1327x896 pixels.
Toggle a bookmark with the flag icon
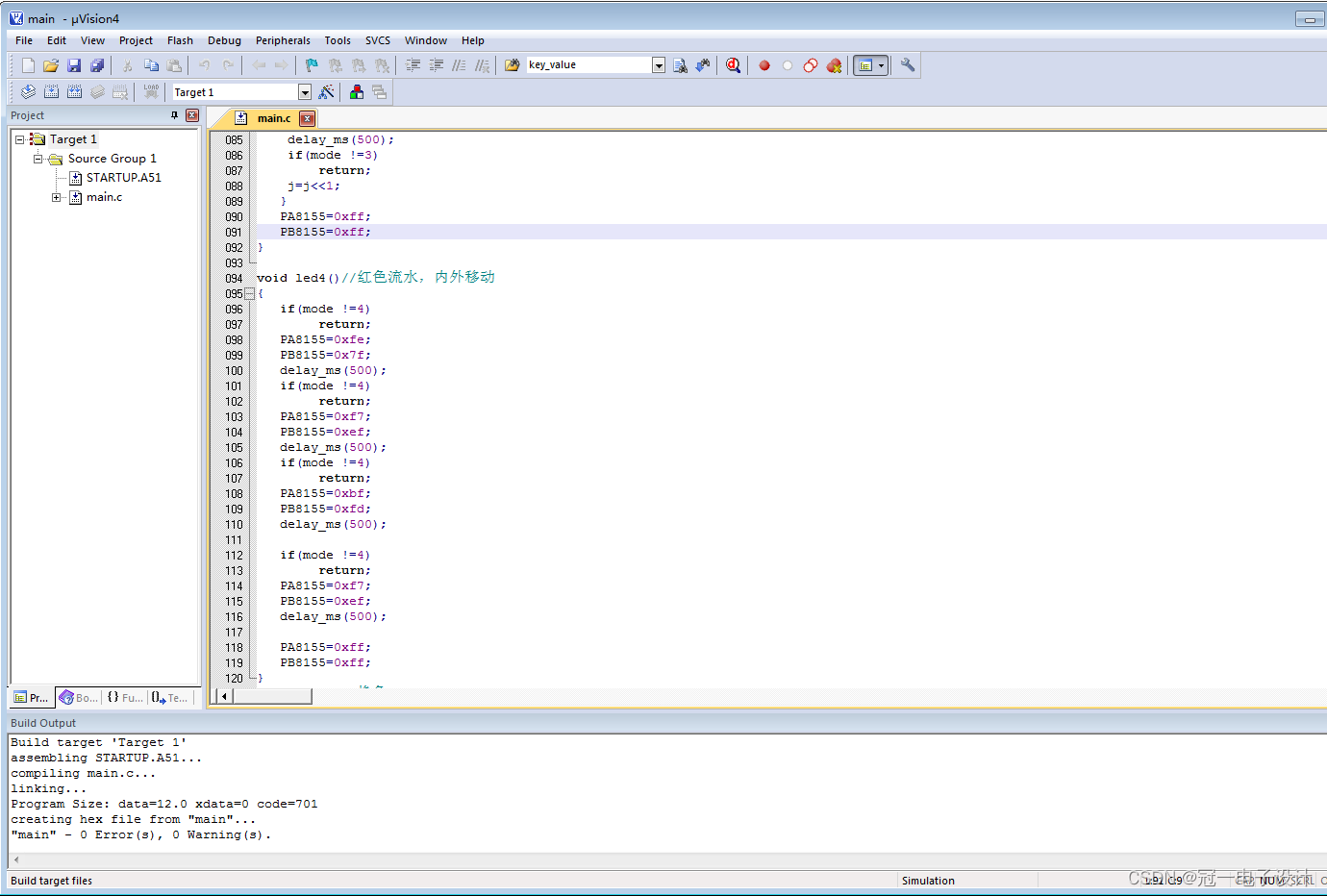312,65
